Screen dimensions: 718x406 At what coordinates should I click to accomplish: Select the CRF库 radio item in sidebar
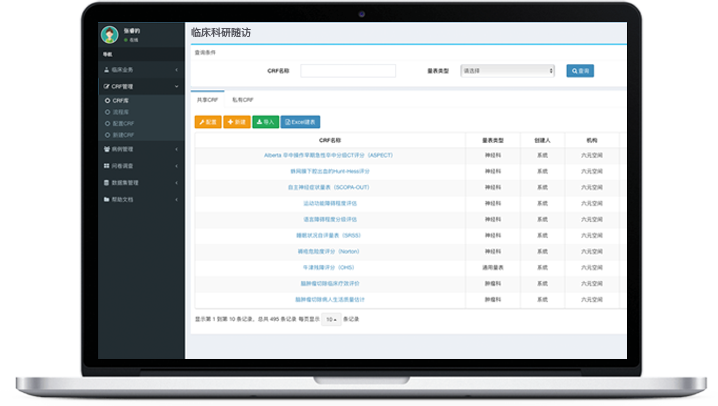pos(107,101)
